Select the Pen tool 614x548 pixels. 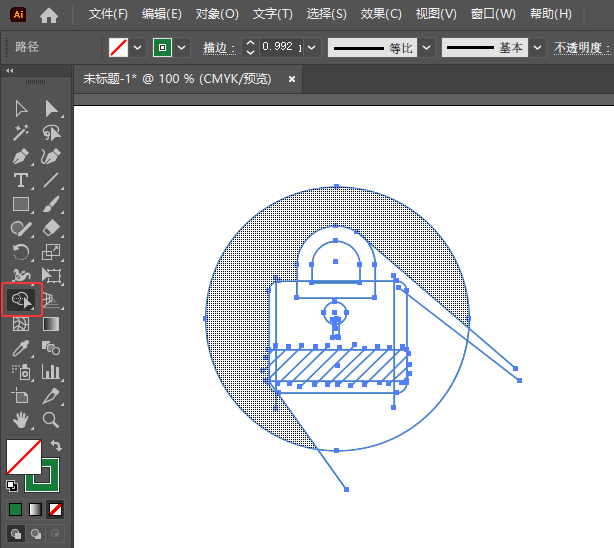(x=21, y=157)
